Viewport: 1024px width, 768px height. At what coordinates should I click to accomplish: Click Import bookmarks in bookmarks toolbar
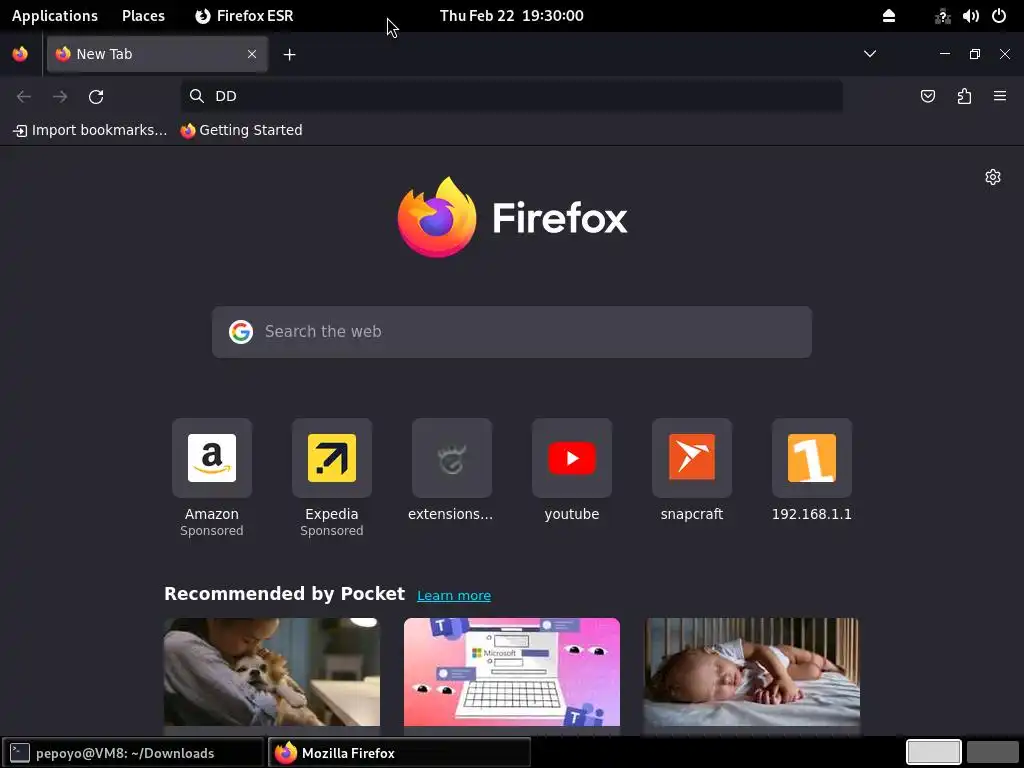(90, 131)
